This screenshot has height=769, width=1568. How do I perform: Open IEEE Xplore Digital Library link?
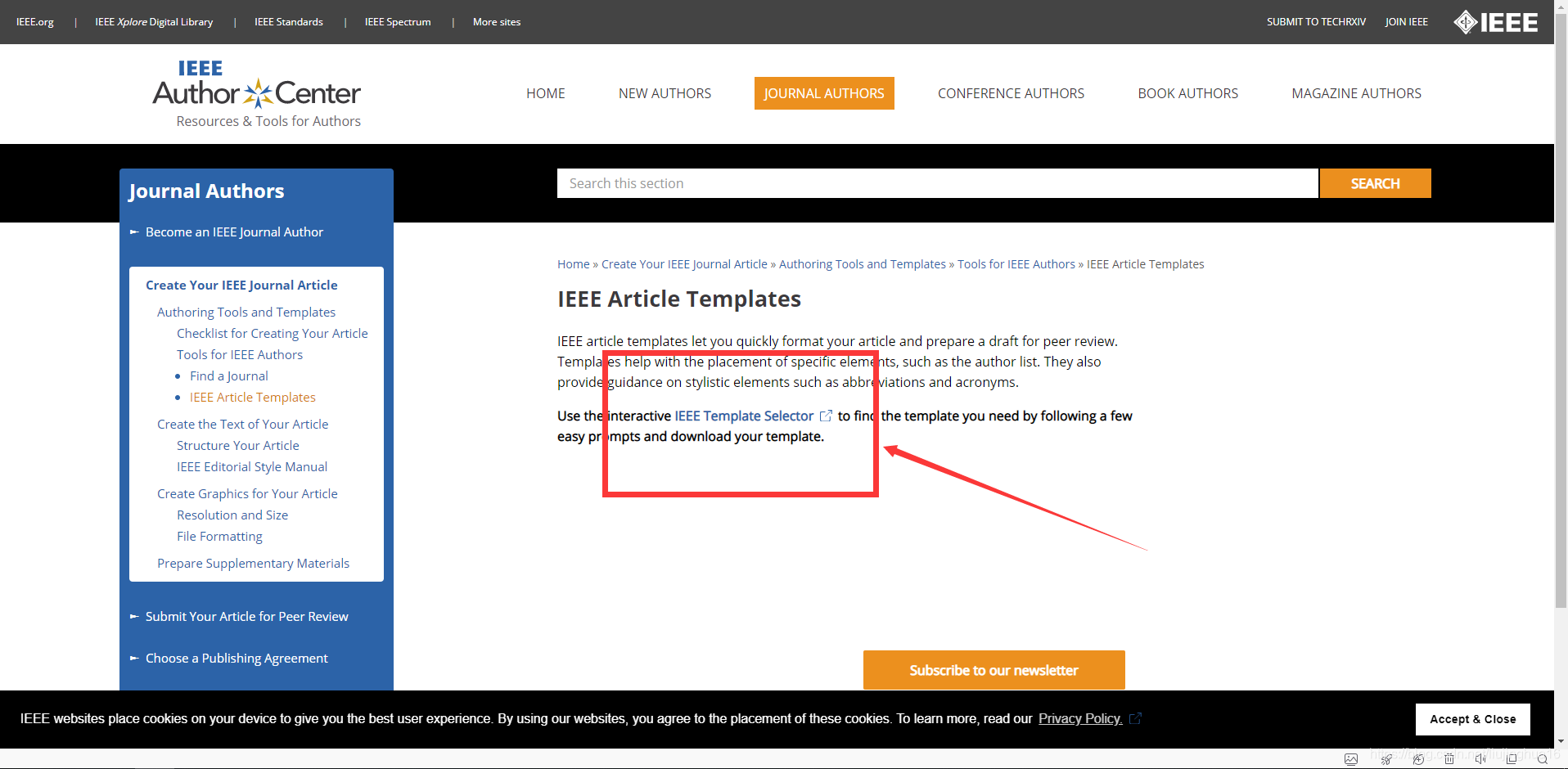[x=154, y=22]
